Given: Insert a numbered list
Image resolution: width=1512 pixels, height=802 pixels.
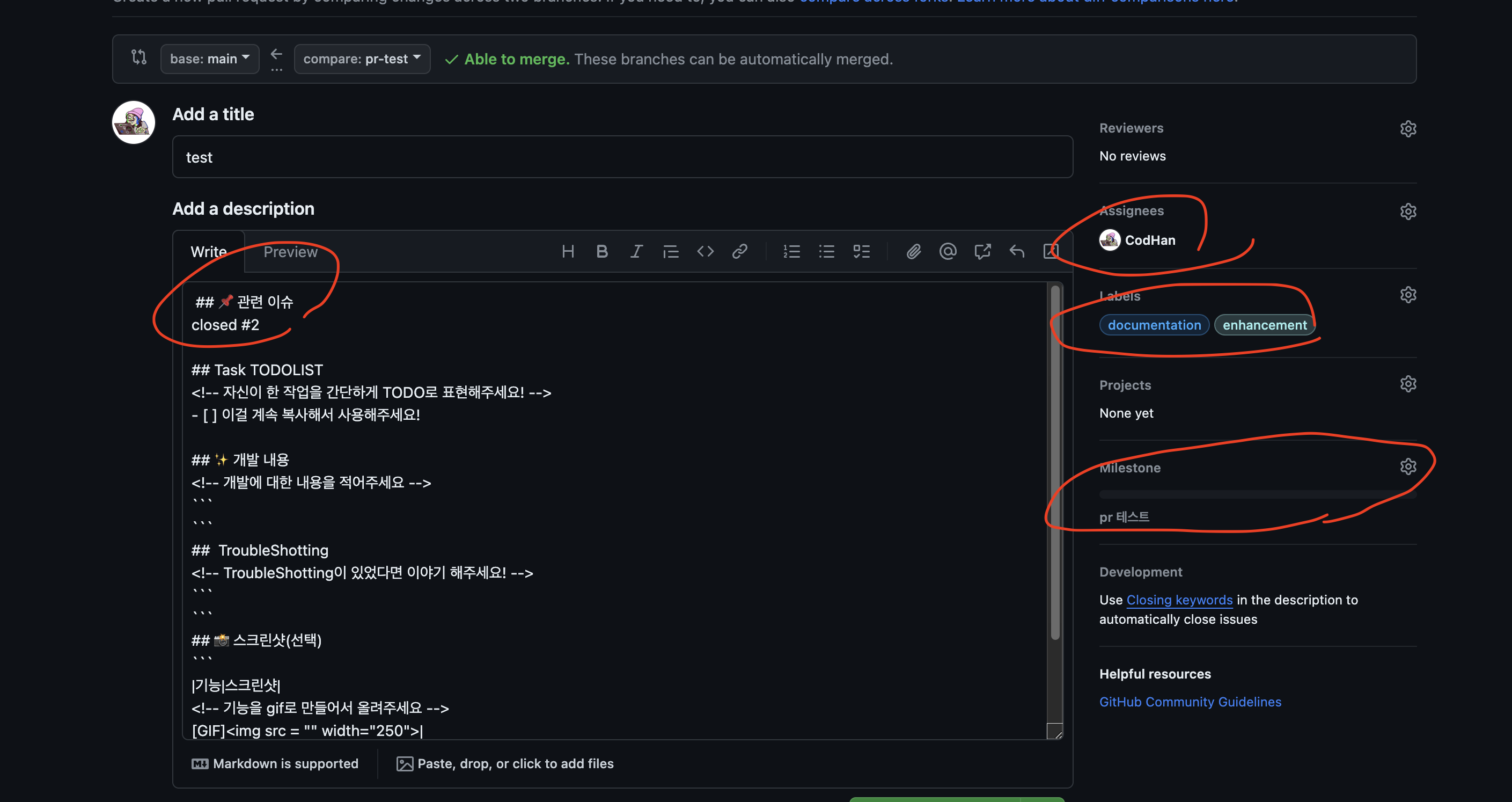Looking at the screenshot, I should pyautogui.click(x=791, y=252).
